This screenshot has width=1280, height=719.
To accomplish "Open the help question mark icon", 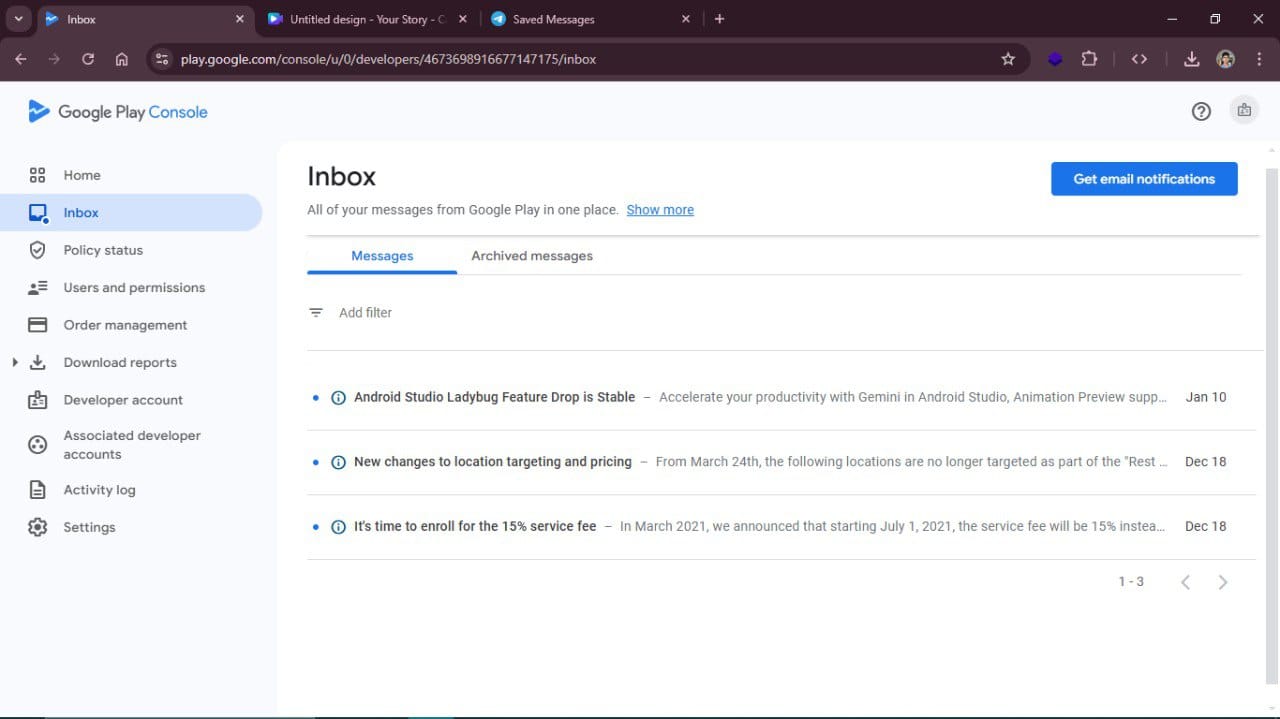I will 1201,112.
